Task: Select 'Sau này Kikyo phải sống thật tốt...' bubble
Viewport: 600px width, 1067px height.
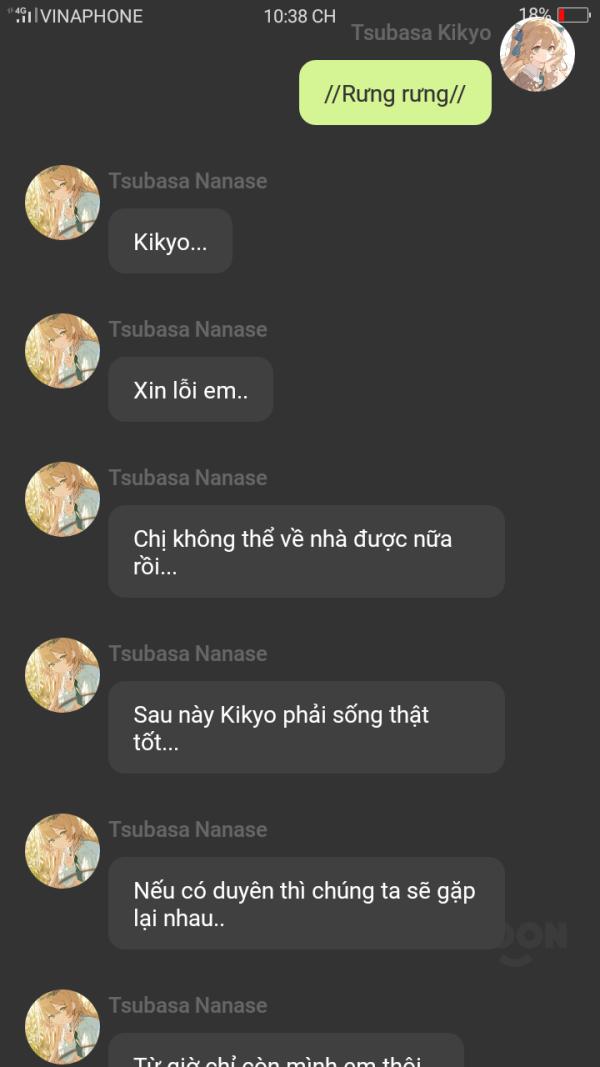Action: coord(306,727)
